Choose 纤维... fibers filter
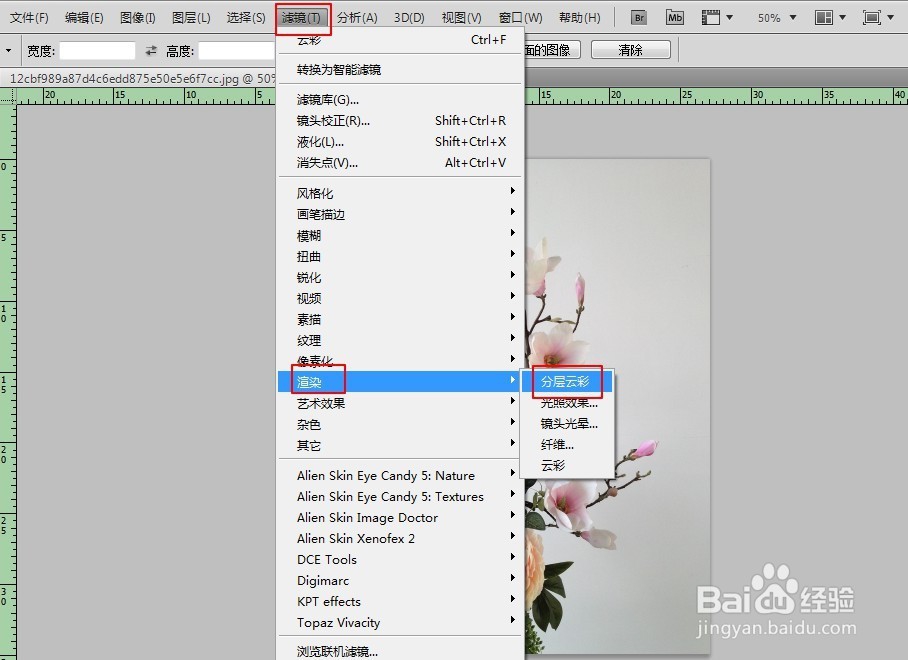The image size is (908, 660). click(x=568, y=444)
